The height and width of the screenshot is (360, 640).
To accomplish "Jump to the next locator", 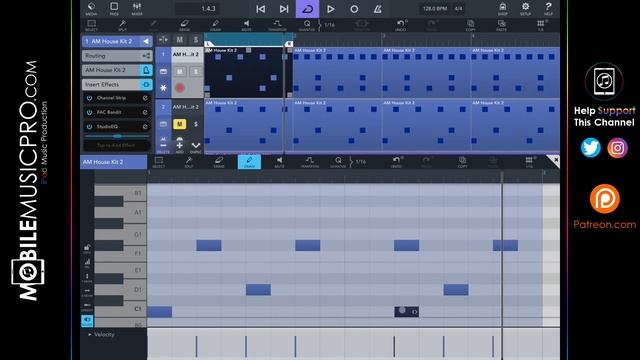I will (x=284, y=9).
